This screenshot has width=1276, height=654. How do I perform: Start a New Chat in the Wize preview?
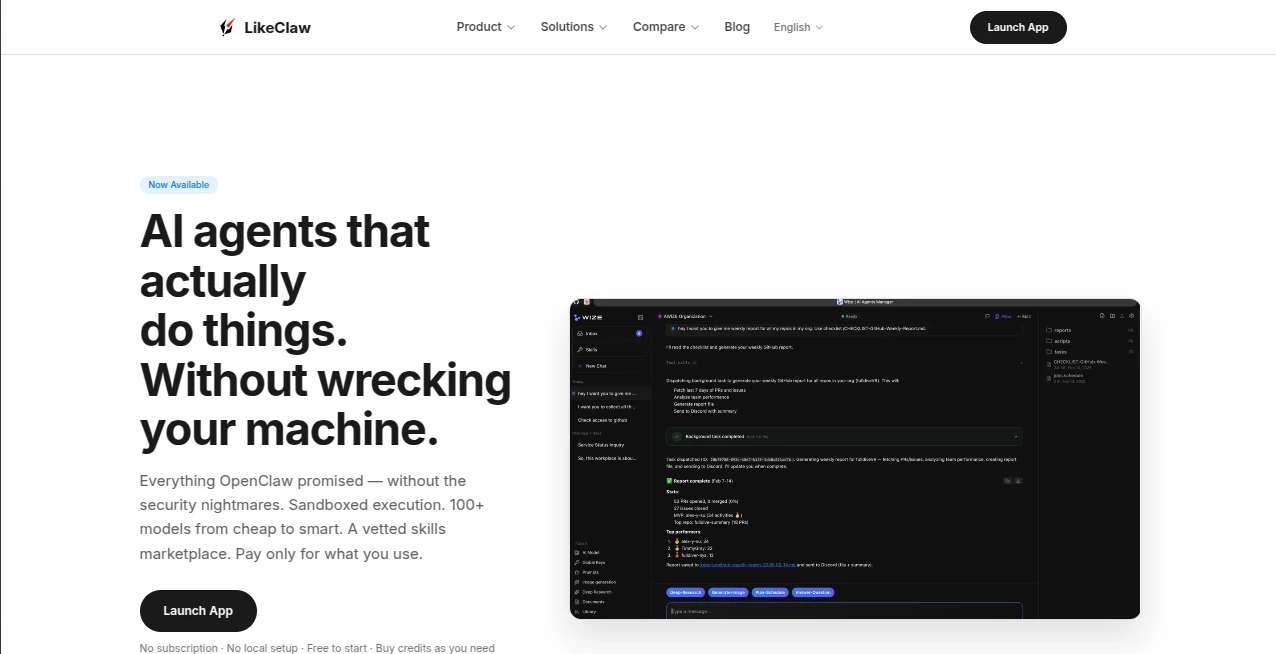click(x=609, y=366)
